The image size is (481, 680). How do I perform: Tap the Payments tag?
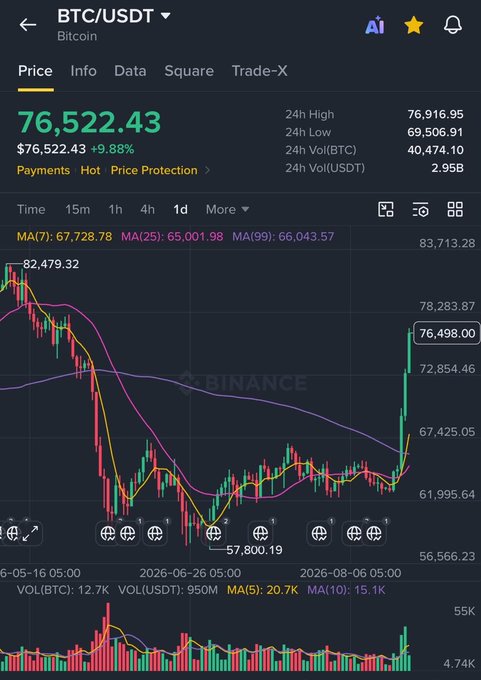[x=43, y=170]
